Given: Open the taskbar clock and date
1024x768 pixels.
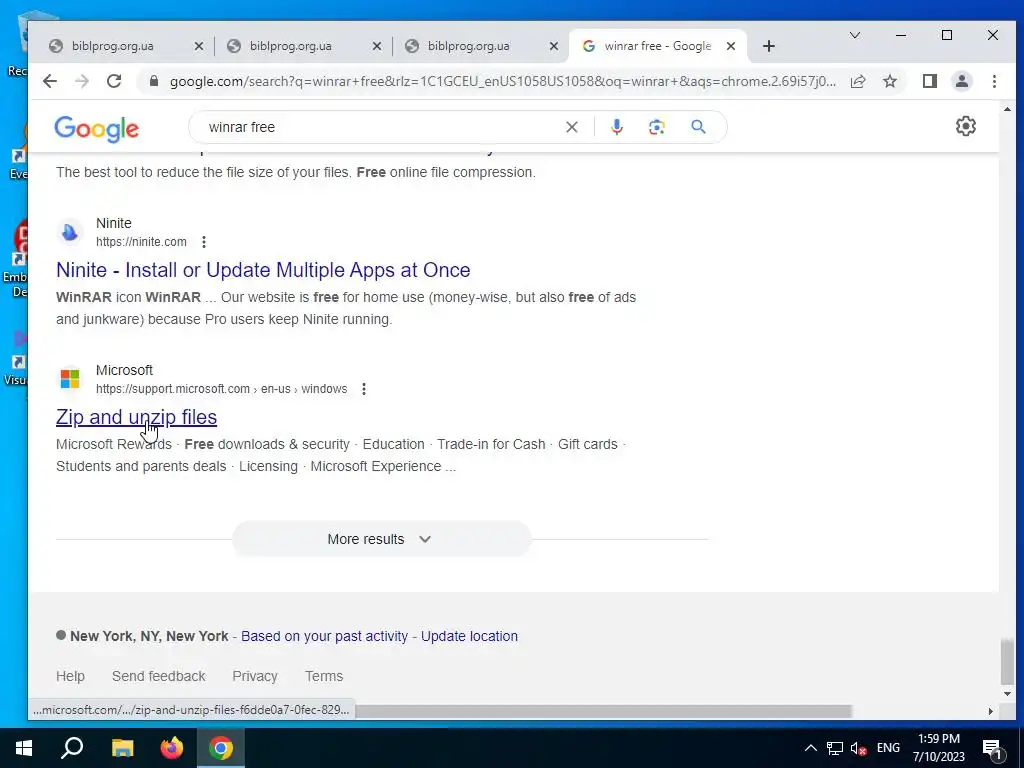Looking at the screenshot, I should pyautogui.click(x=938, y=748).
